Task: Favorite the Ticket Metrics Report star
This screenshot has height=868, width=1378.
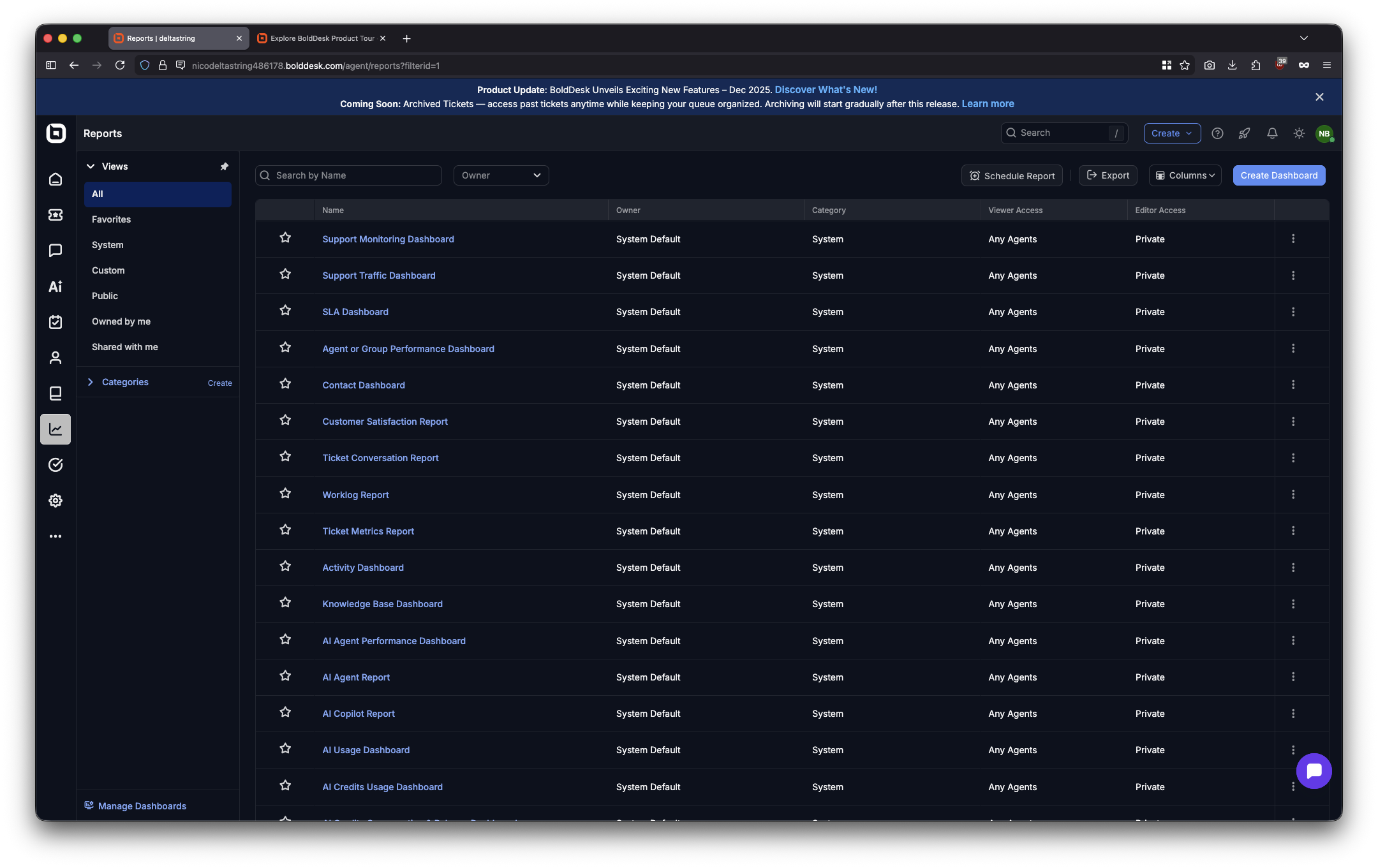Action: tap(285, 530)
